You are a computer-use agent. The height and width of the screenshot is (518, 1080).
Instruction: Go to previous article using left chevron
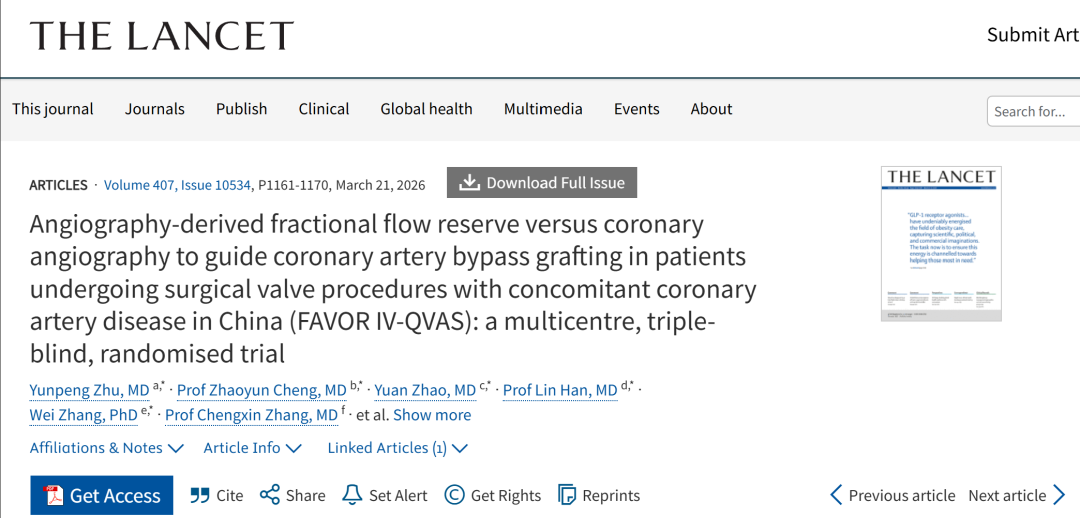836,495
